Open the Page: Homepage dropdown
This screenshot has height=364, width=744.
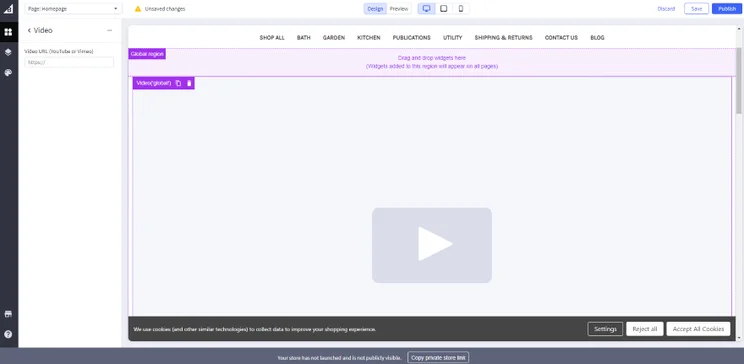point(73,9)
